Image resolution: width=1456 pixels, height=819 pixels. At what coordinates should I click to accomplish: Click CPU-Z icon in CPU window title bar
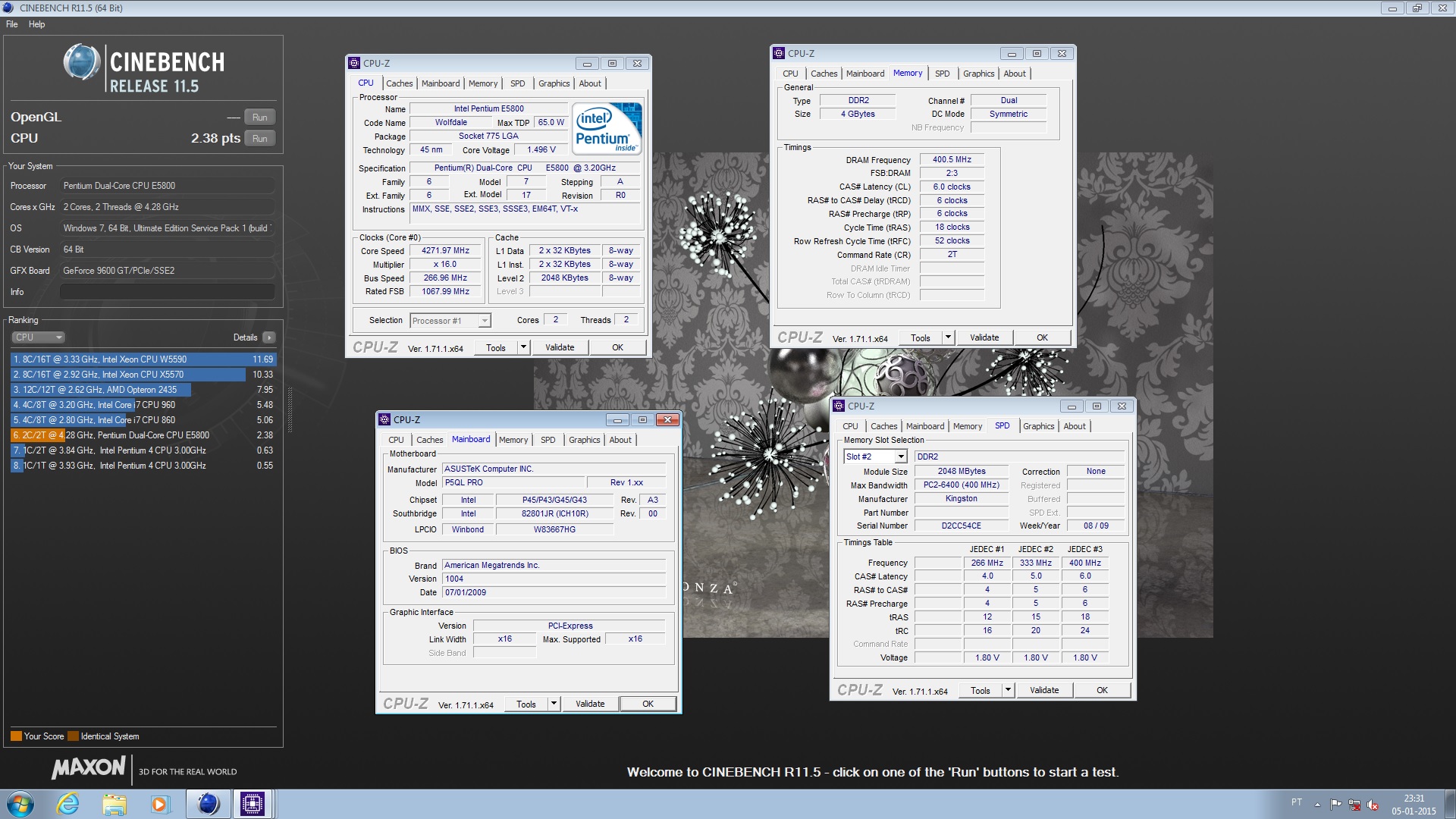[354, 63]
